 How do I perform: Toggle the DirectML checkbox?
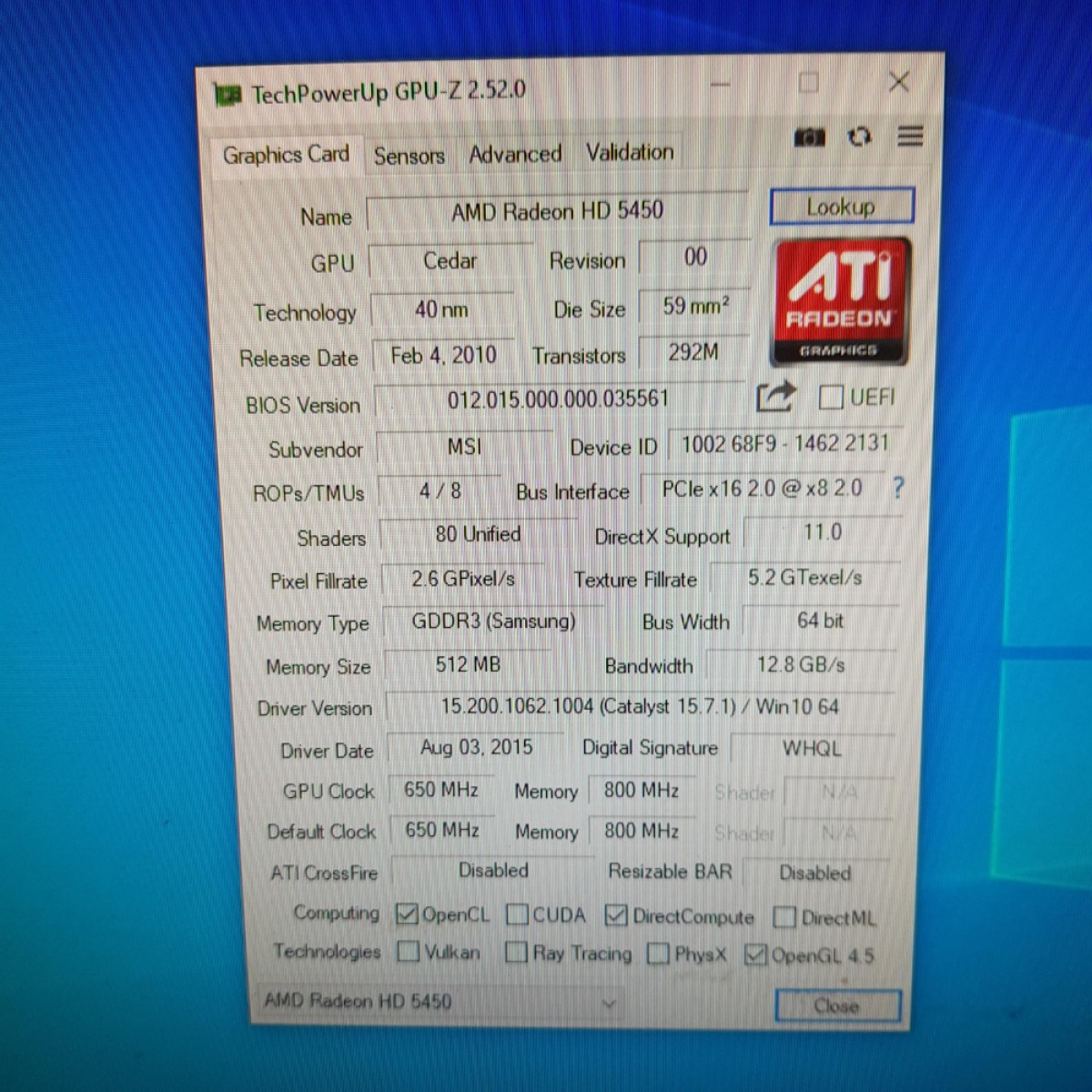[784, 917]
